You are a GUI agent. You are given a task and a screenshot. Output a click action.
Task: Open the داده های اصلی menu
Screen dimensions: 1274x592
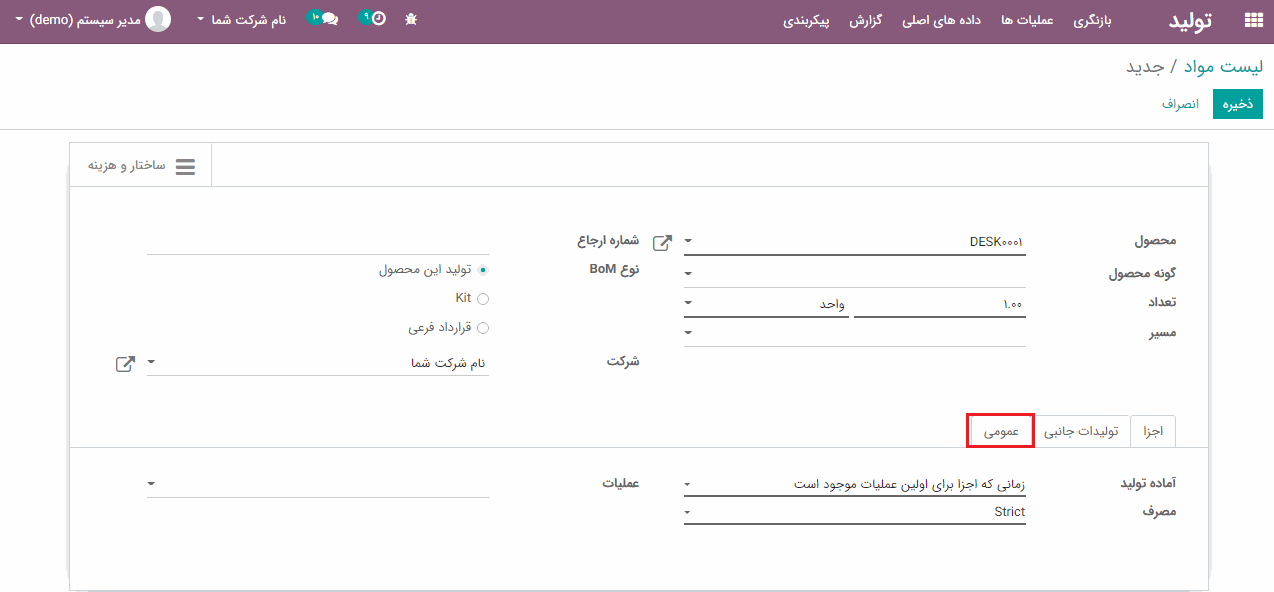coord(941,21)
